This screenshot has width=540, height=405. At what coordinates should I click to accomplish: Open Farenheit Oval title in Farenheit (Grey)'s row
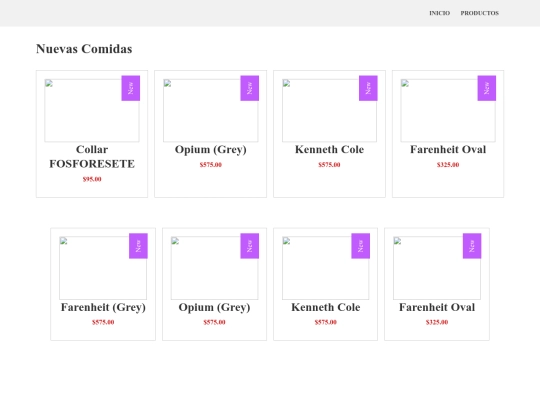437,307
